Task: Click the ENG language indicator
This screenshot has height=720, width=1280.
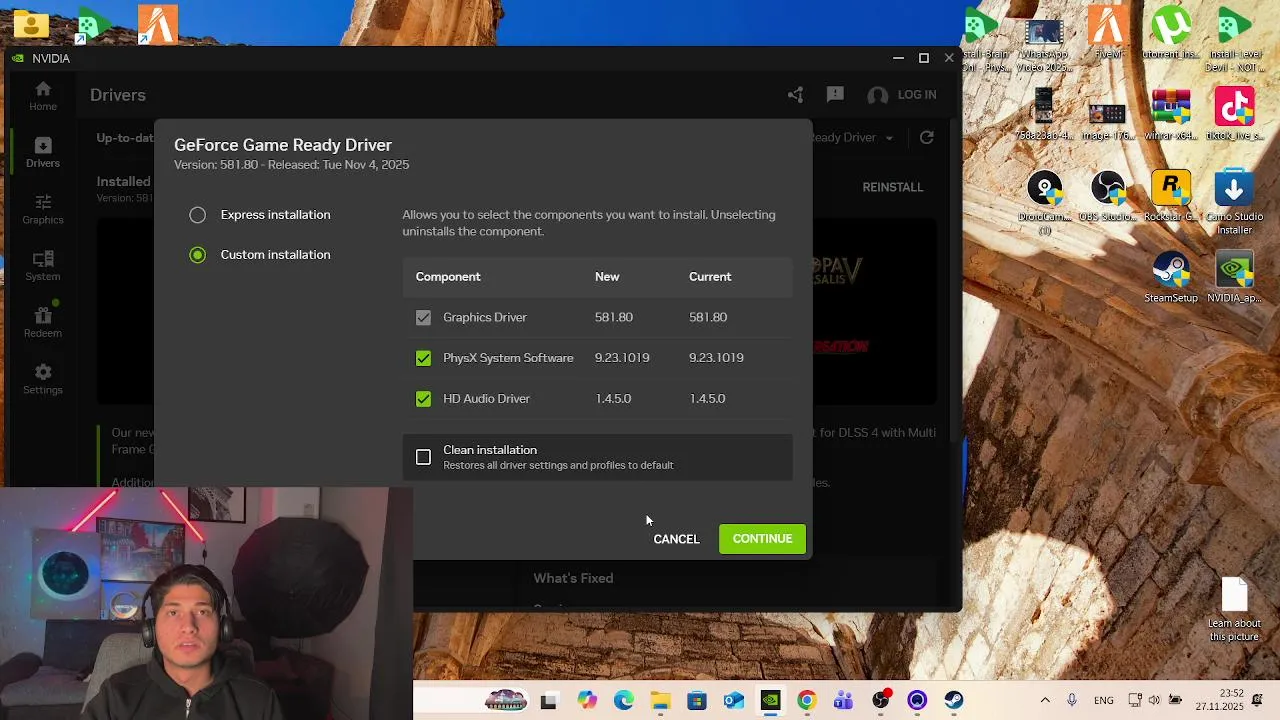Action: click(1104, 700)
